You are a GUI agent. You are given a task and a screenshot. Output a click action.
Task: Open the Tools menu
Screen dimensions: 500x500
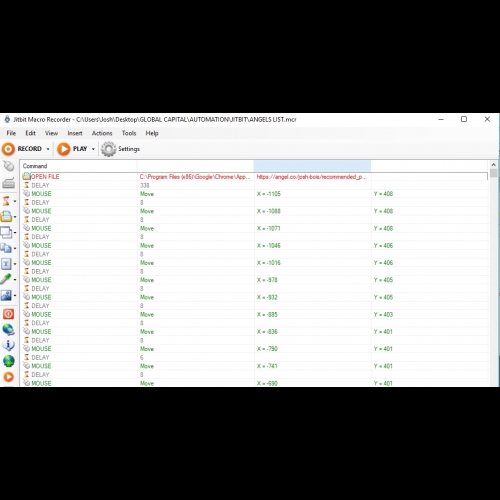[x=129, y=133]
